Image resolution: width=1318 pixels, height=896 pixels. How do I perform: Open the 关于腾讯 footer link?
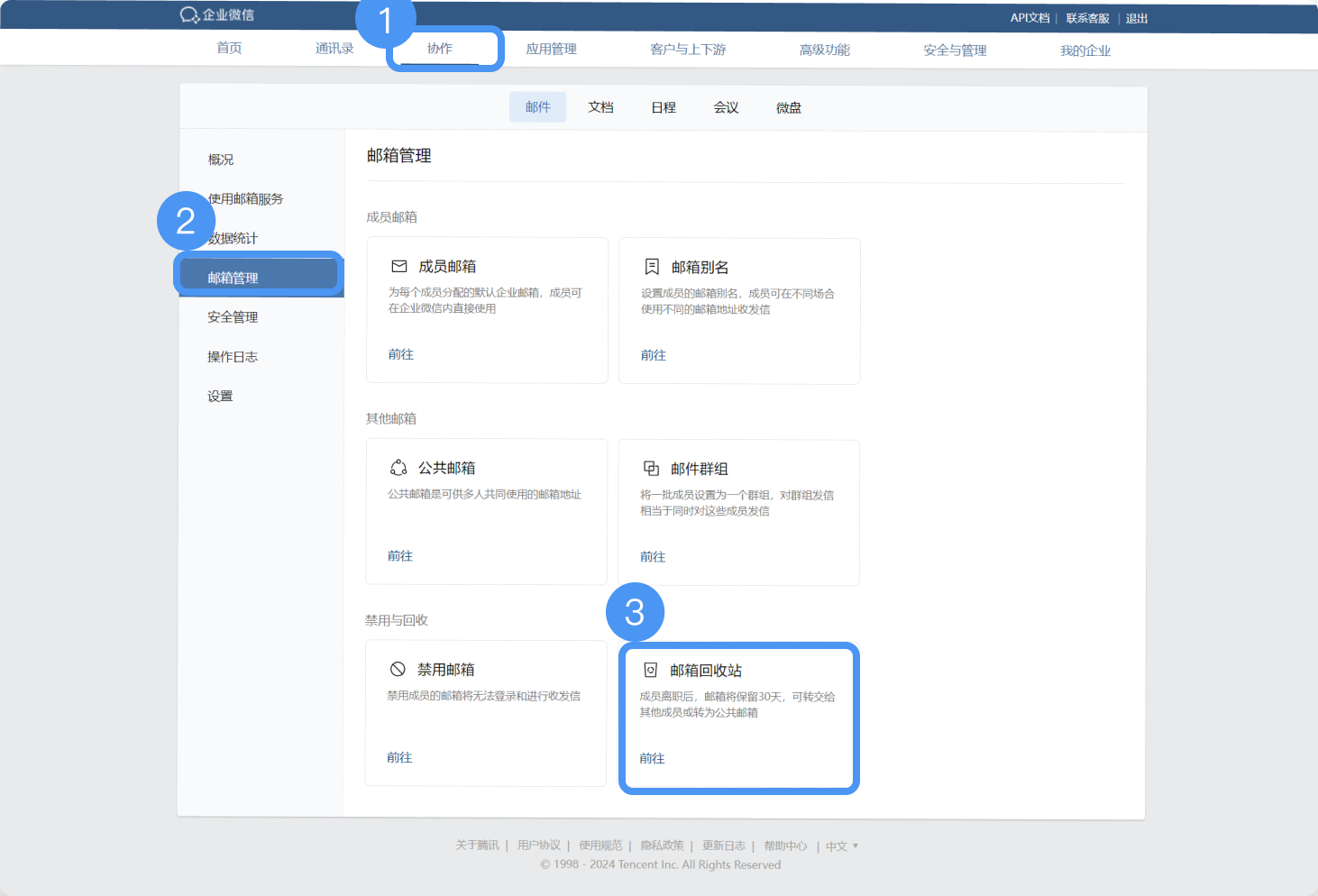[477, 846]
